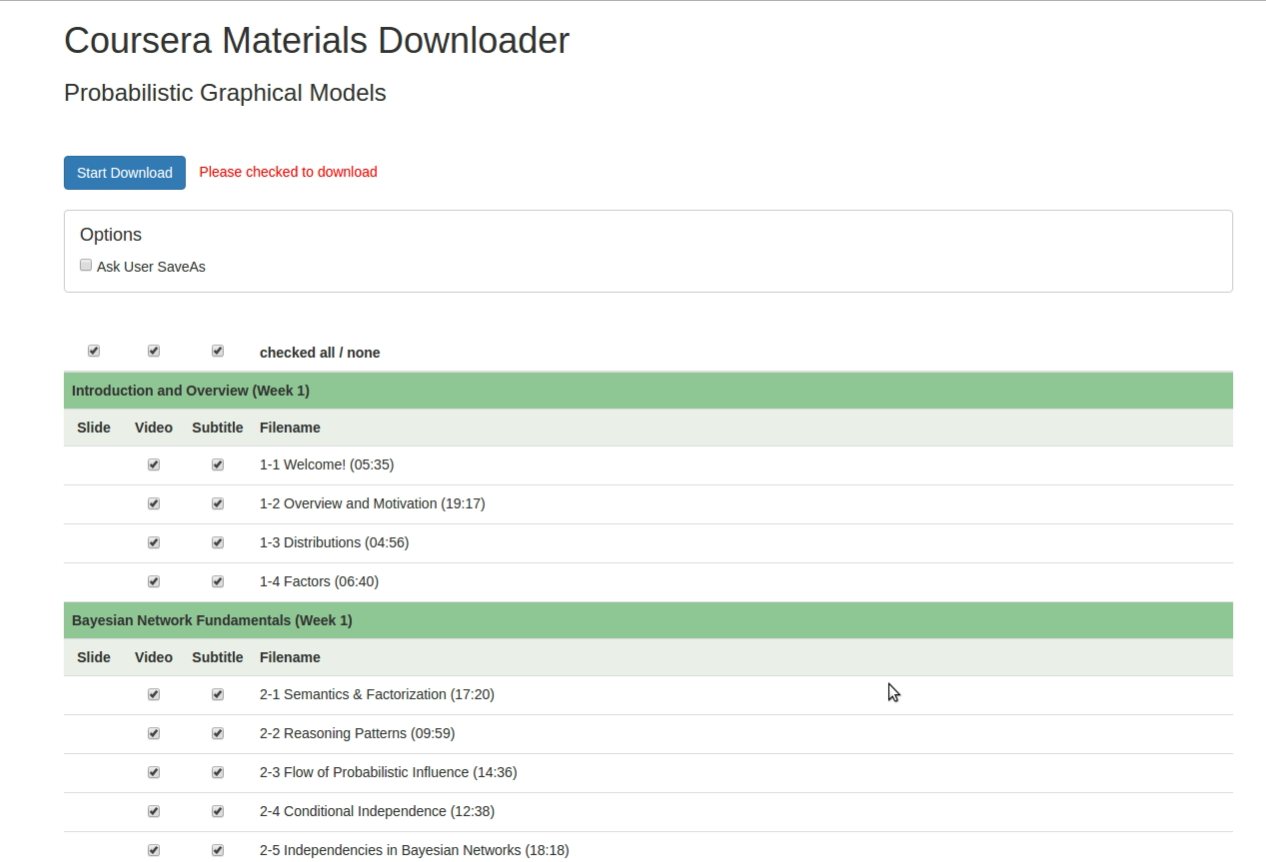The image size is (1266, 862).
Task: Enable the Ask User SaveAs option
Action: click(85, 263)
